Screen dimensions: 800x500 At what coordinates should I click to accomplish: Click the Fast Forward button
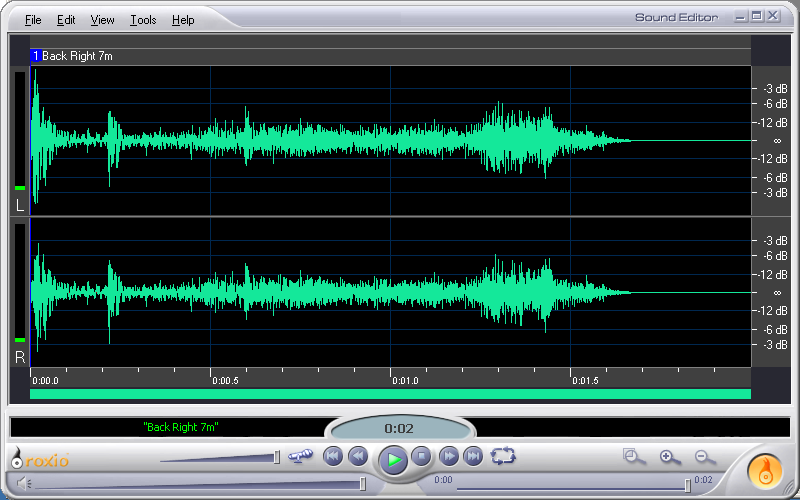coord(450,457)
